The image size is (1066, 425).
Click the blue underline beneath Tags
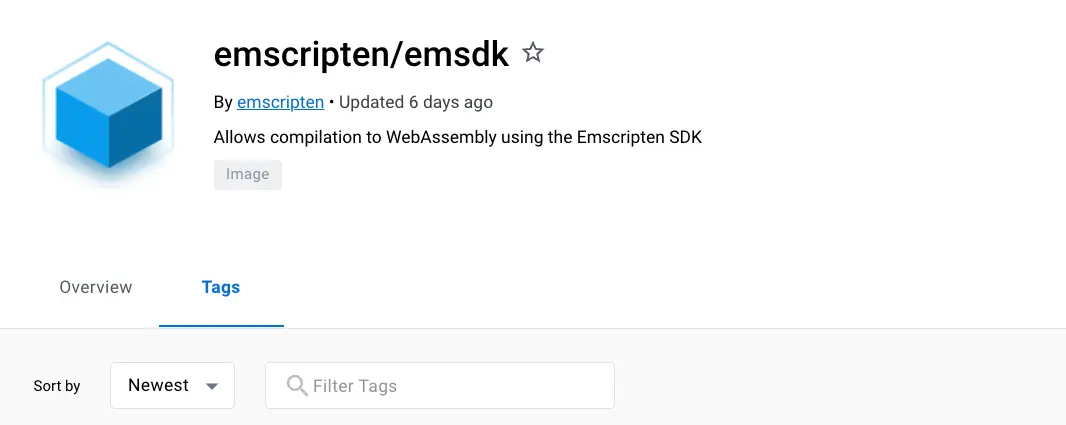point(221,325)
